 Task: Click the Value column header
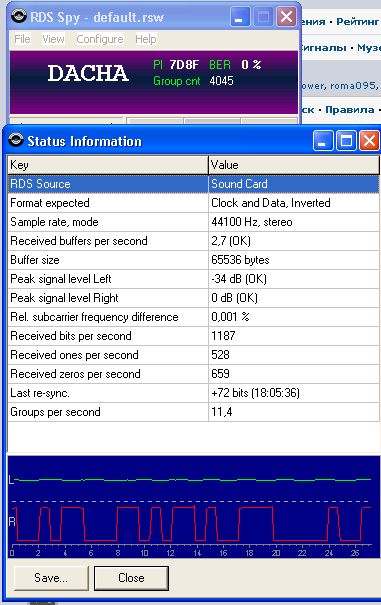(x=294, y=165)
